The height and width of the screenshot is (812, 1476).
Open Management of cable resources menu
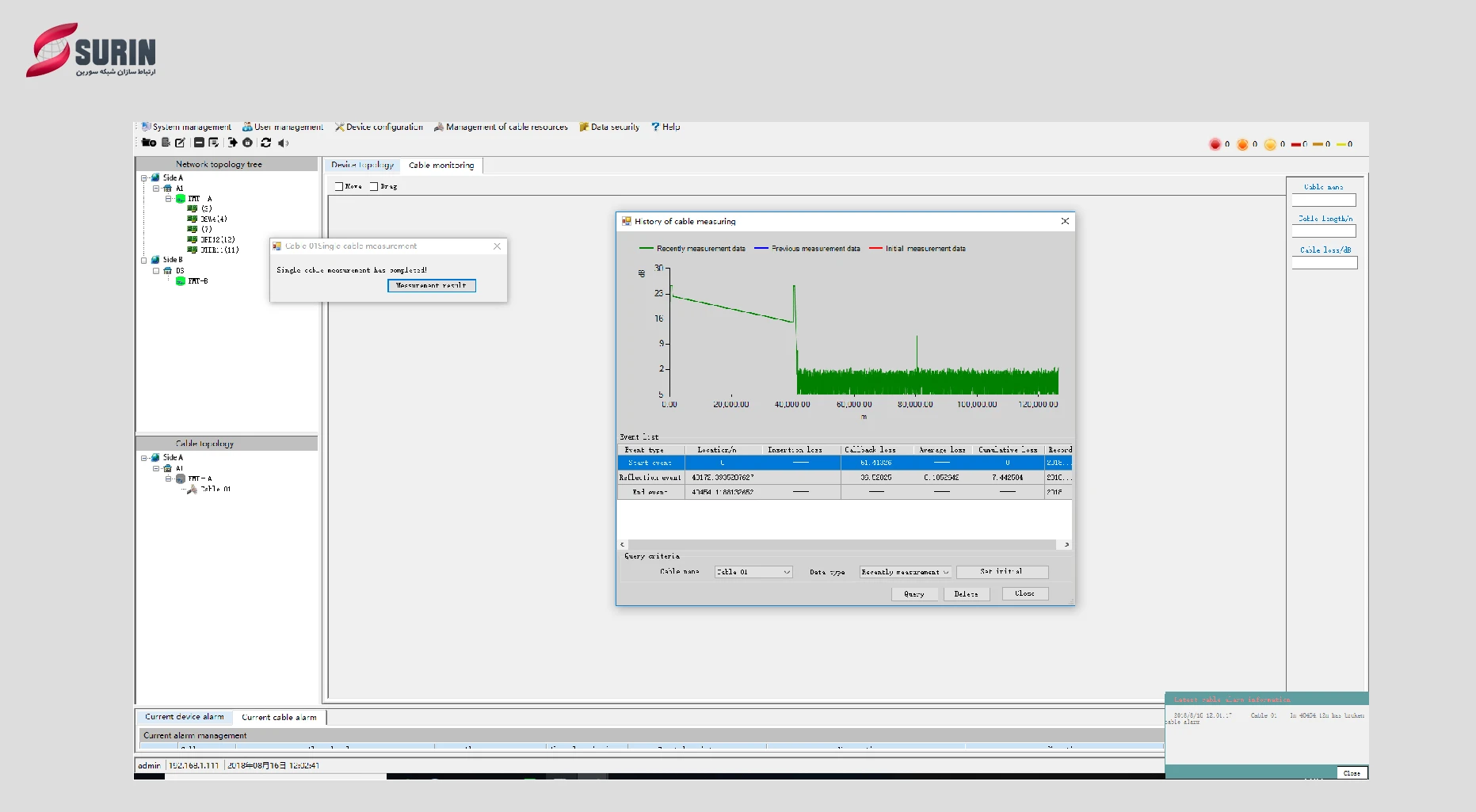pyautogui.click(x=501, y=127)
